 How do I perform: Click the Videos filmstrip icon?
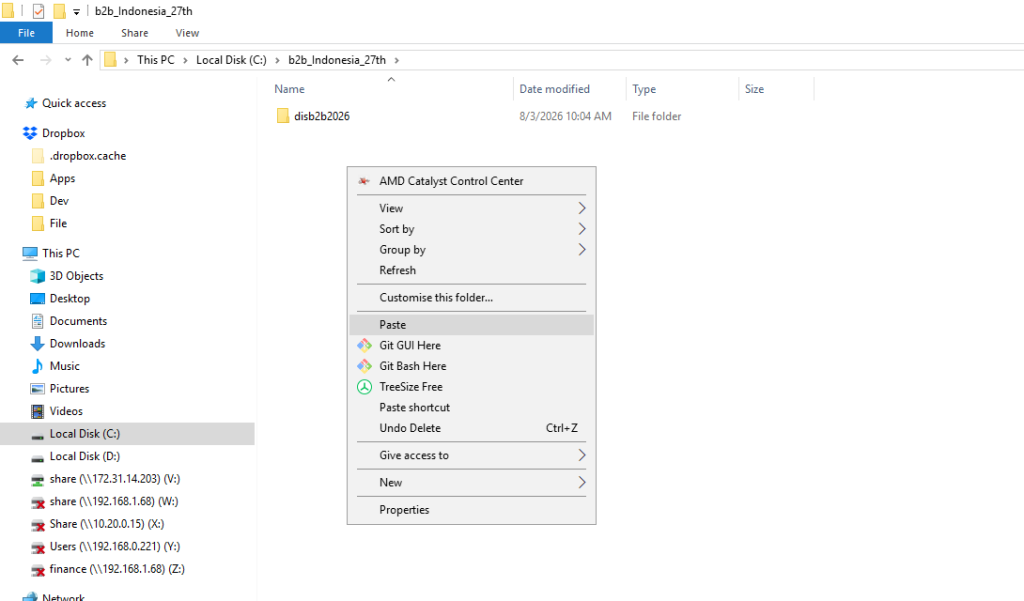point(38,412)
